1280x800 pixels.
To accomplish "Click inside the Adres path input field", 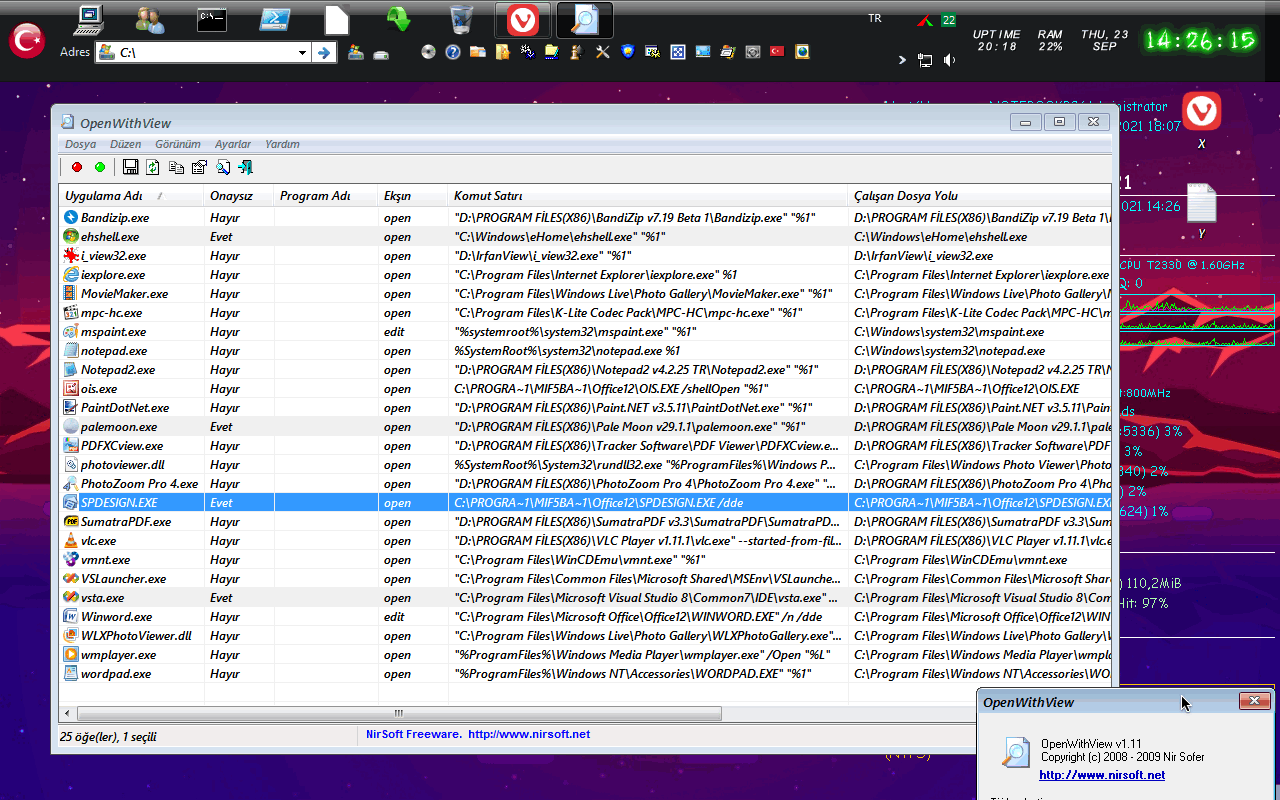I will (x=205, y=53).
